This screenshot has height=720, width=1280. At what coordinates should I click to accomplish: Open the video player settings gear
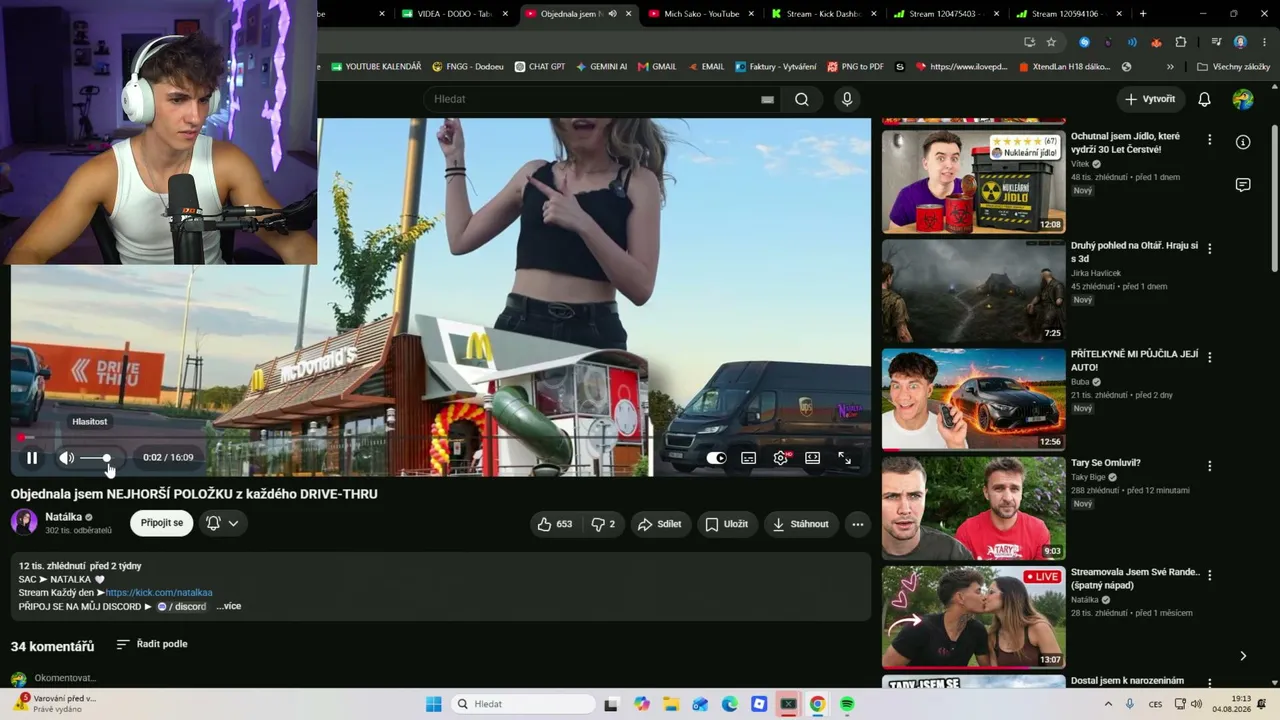pyautogui.click(x=781, y=458)
